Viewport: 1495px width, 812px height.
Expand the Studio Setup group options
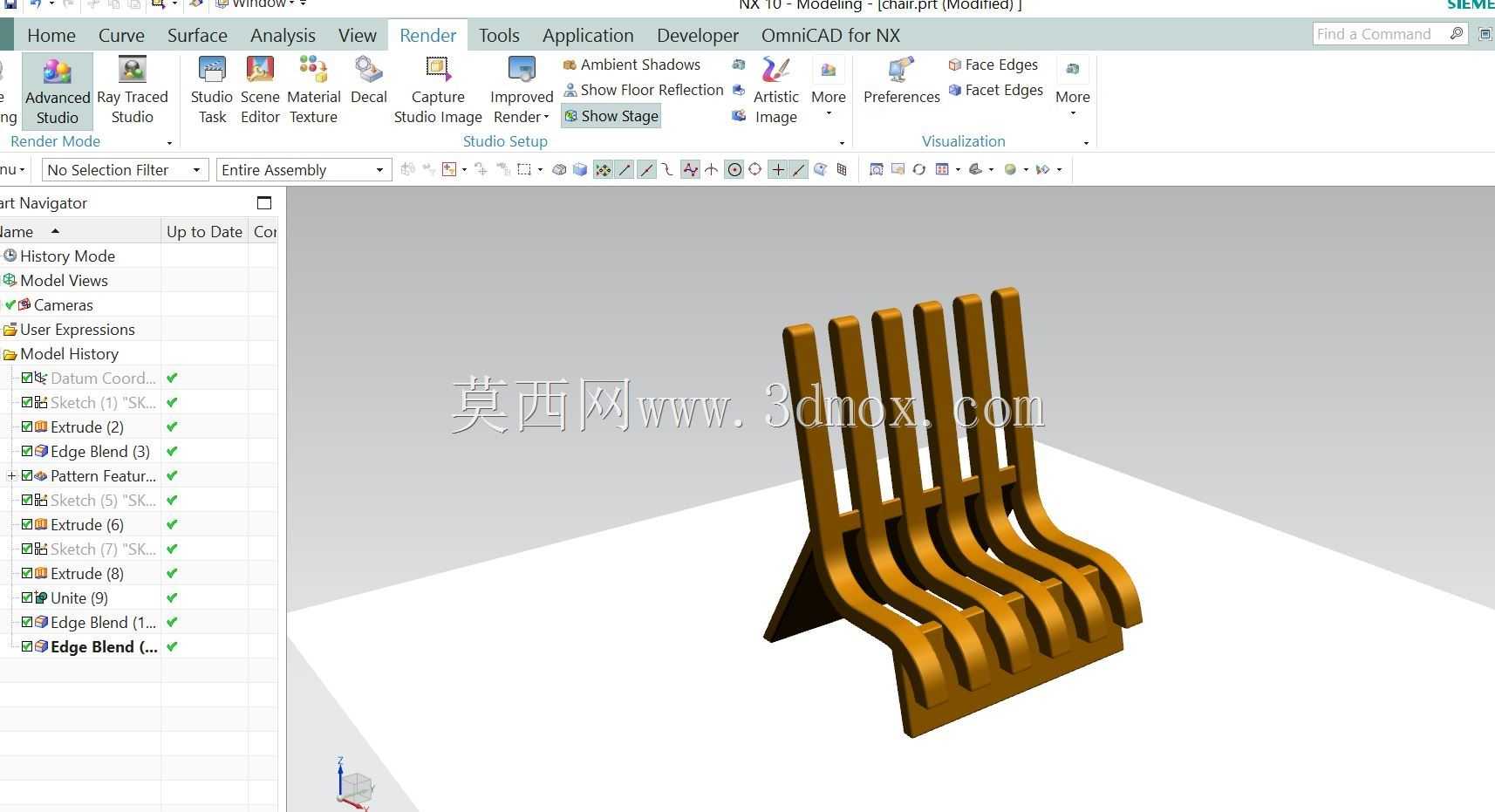point(842,142)
